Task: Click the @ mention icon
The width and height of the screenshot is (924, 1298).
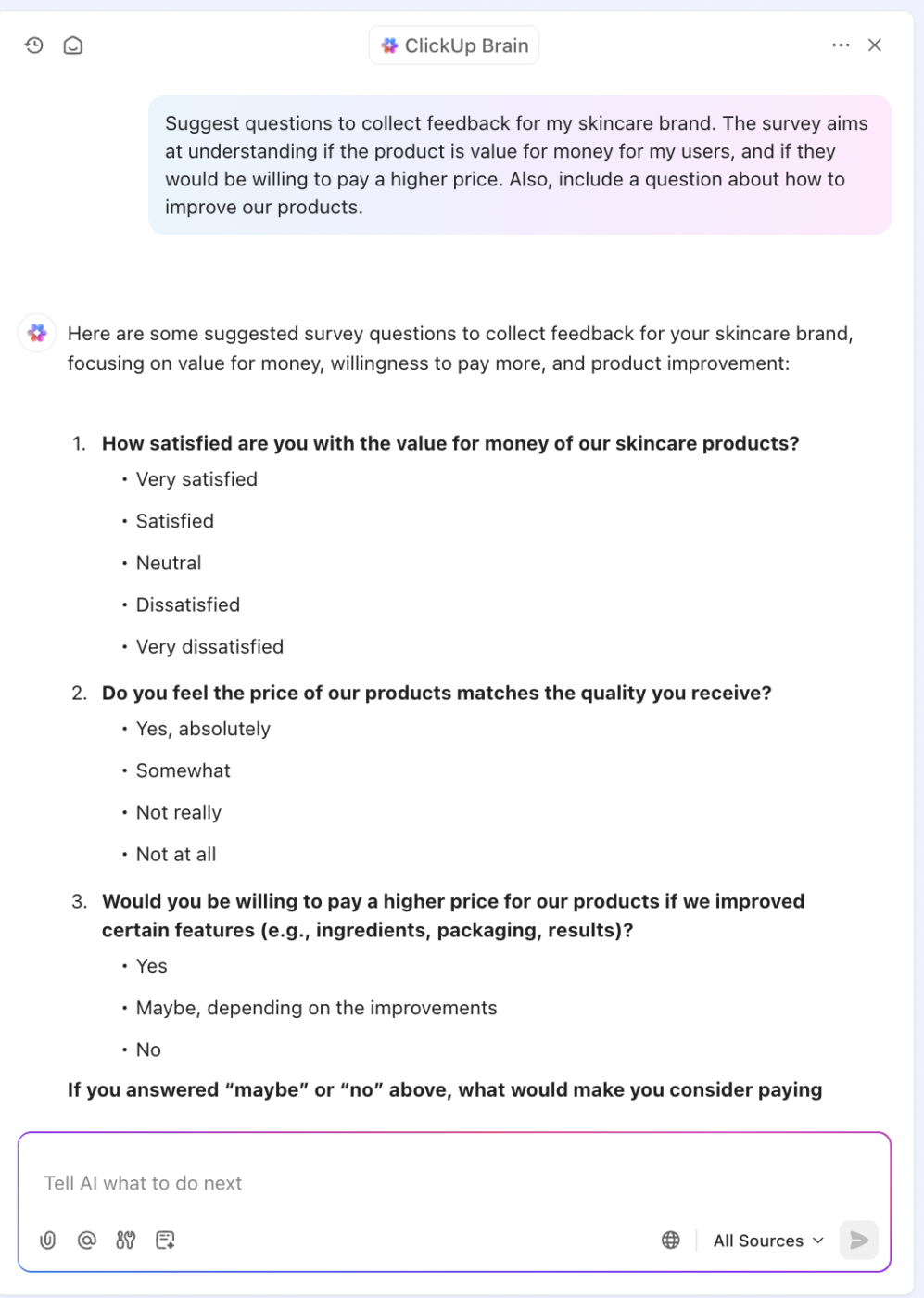Action: pos(87,1241)
